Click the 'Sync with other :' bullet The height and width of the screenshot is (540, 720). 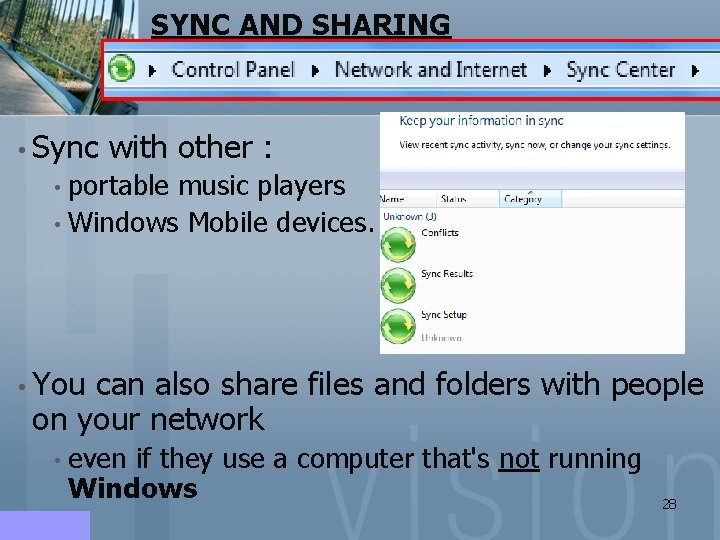pyautogui.click(x=152, y=147)
